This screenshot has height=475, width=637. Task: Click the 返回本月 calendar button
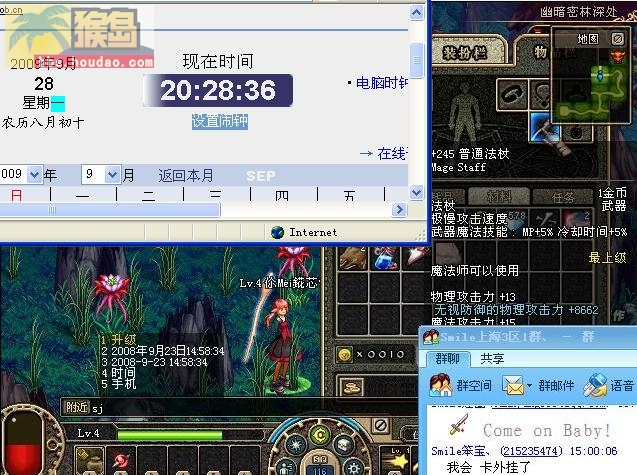[186, 176]
